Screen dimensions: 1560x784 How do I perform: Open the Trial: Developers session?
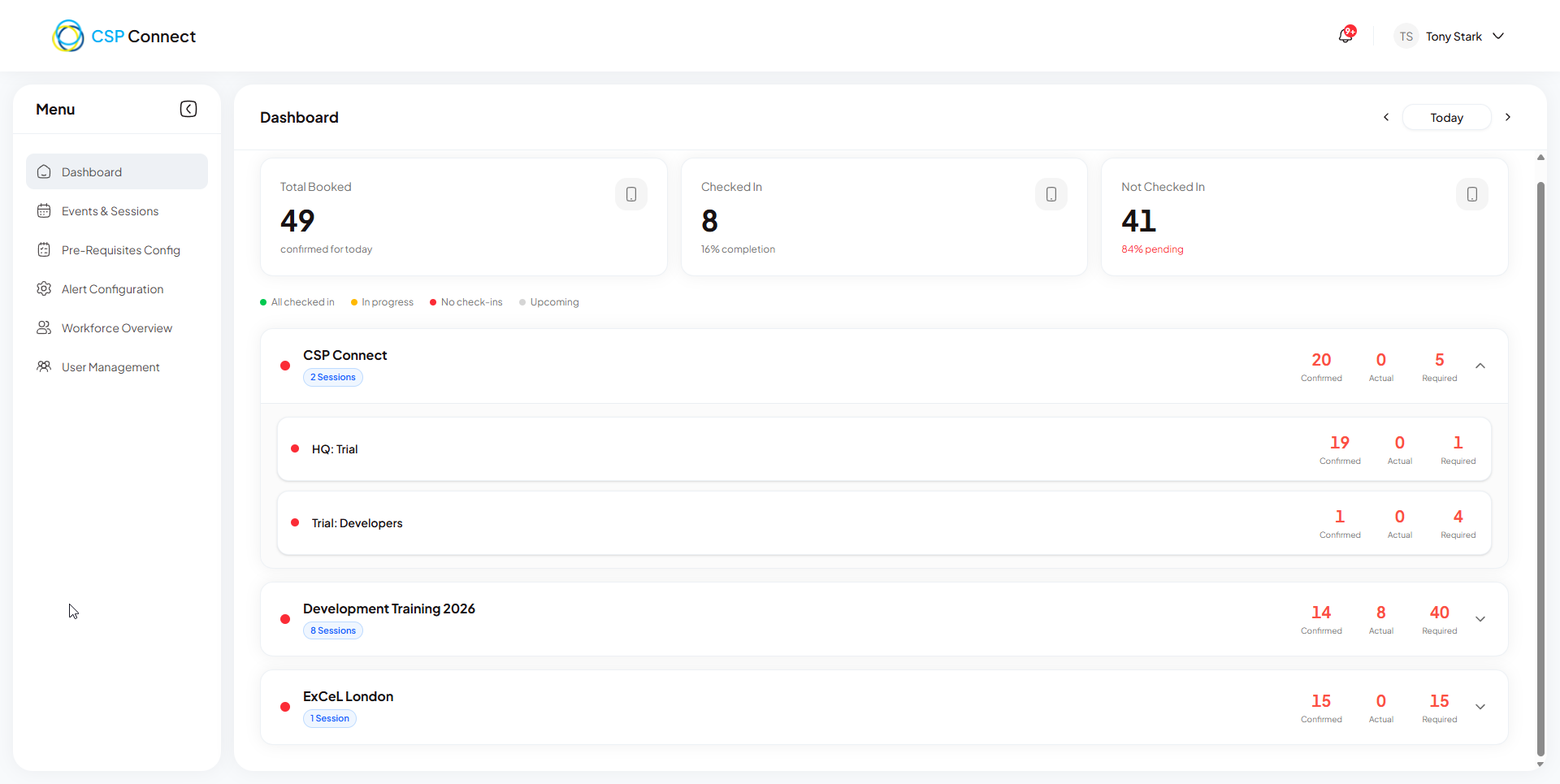pos(884,523)
